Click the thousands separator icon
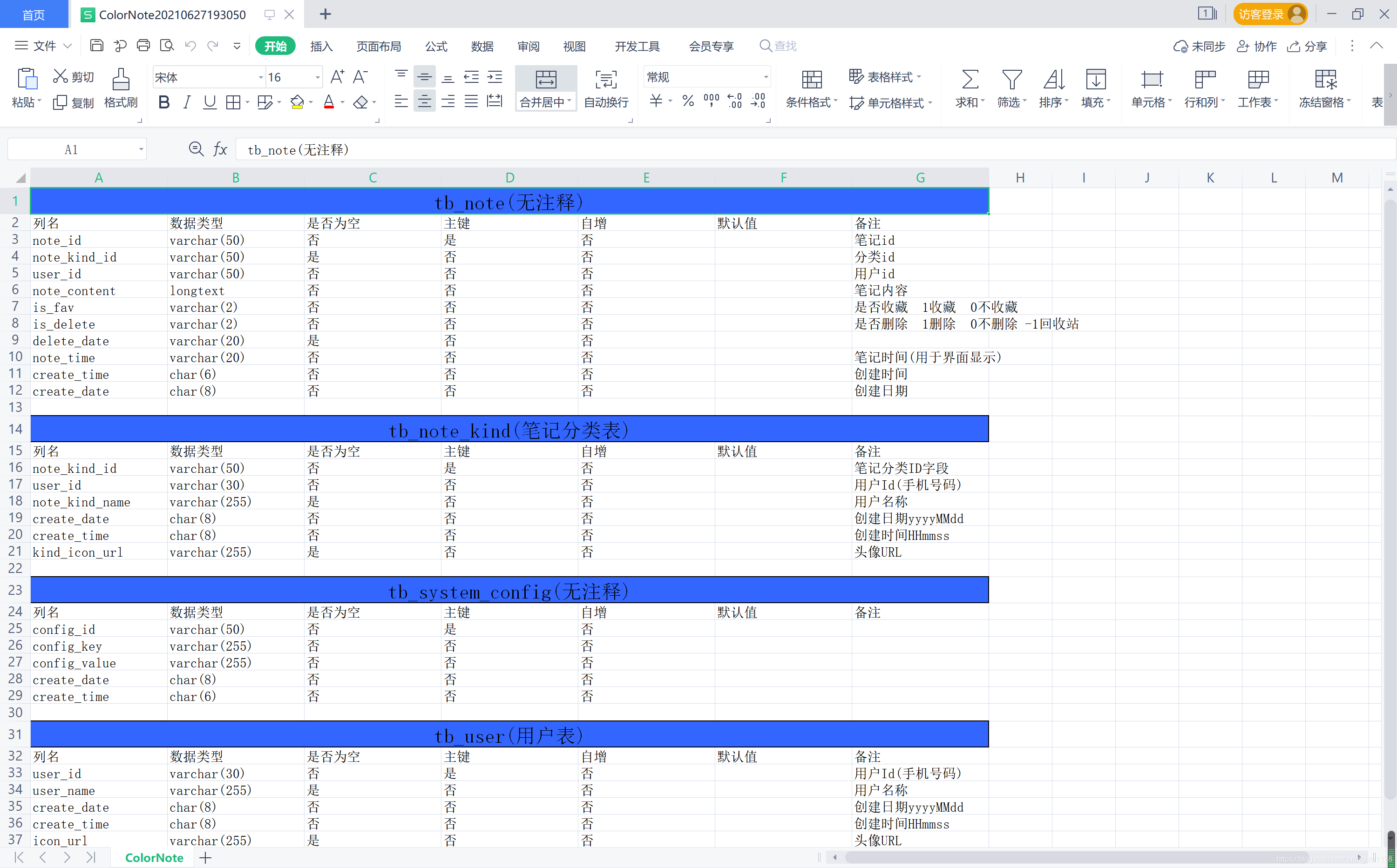This screenshot has height=868, width=1397. tap(711, 101)
